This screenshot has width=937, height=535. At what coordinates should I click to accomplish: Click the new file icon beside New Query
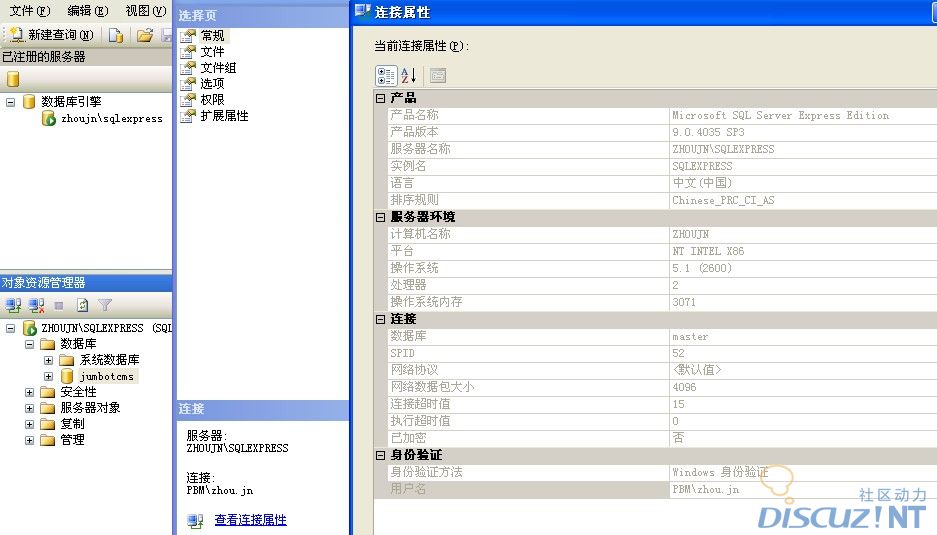pos(116,36)
